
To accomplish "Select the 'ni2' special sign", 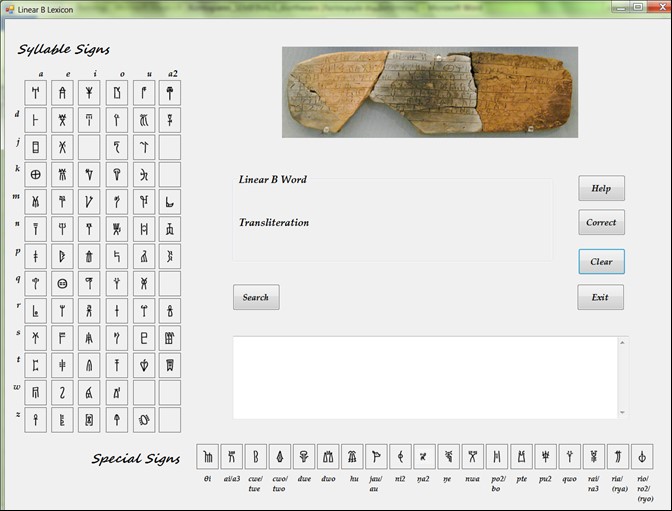I will click(401, 457).
